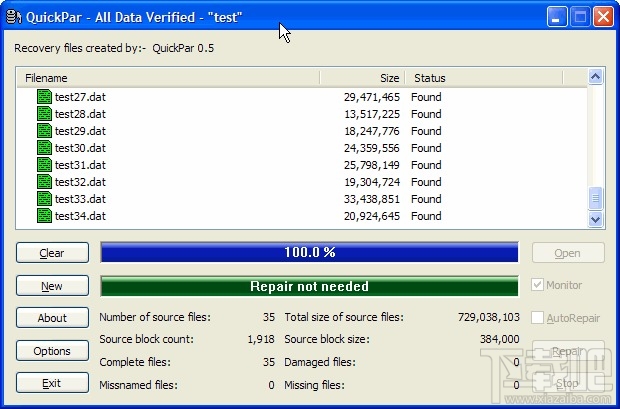Click the size value 19,304,724
Screen dimensions: 620x409
tap(372, 182)
